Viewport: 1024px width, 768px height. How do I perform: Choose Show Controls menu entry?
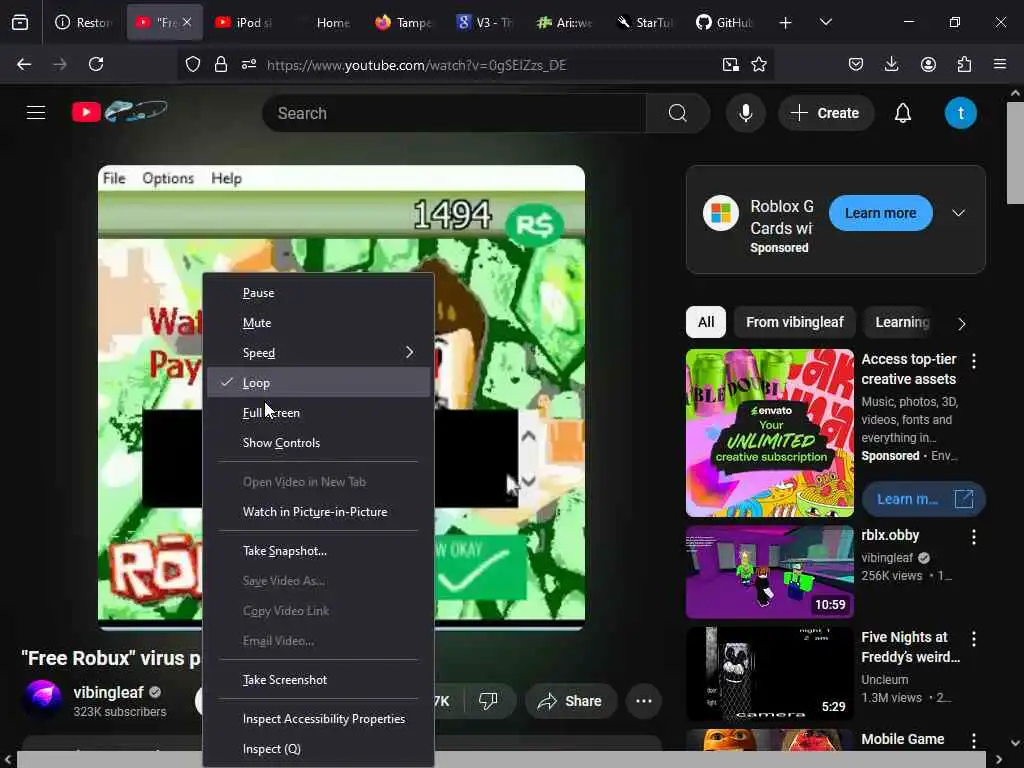pyautogui.click(x=319, y=443)
